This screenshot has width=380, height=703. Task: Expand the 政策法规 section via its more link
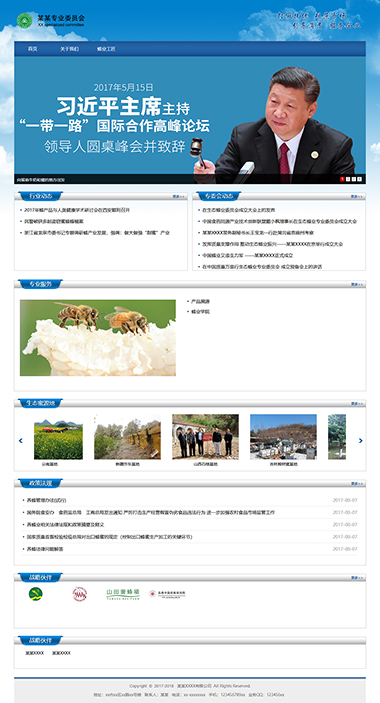(357, 484)
